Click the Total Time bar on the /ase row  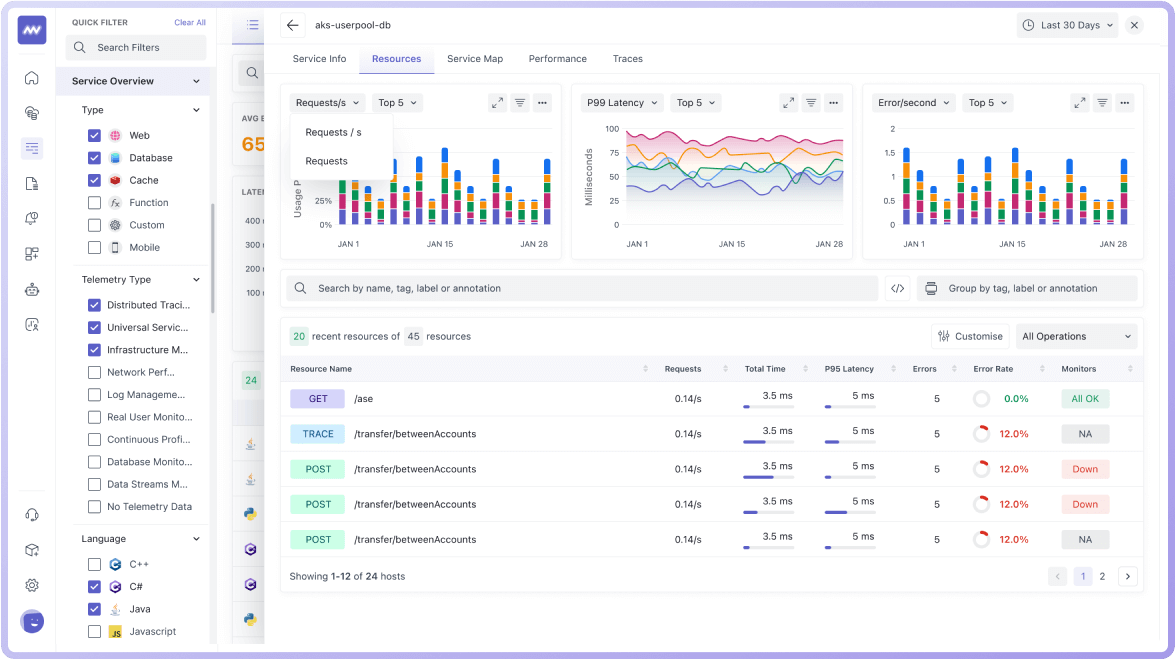click(768, 405)
